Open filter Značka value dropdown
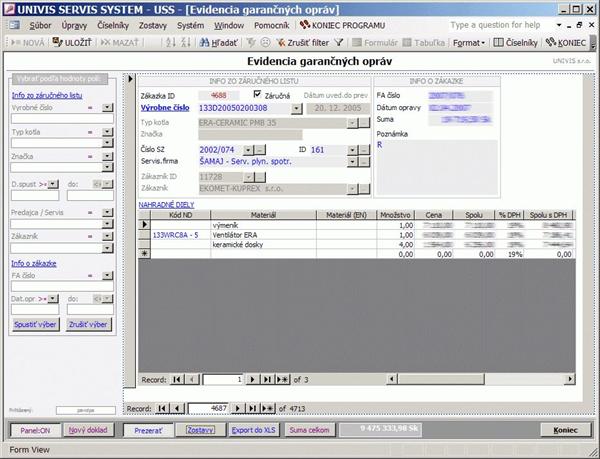Viewport: 600px width, 459px height. [x=108, y=167]
